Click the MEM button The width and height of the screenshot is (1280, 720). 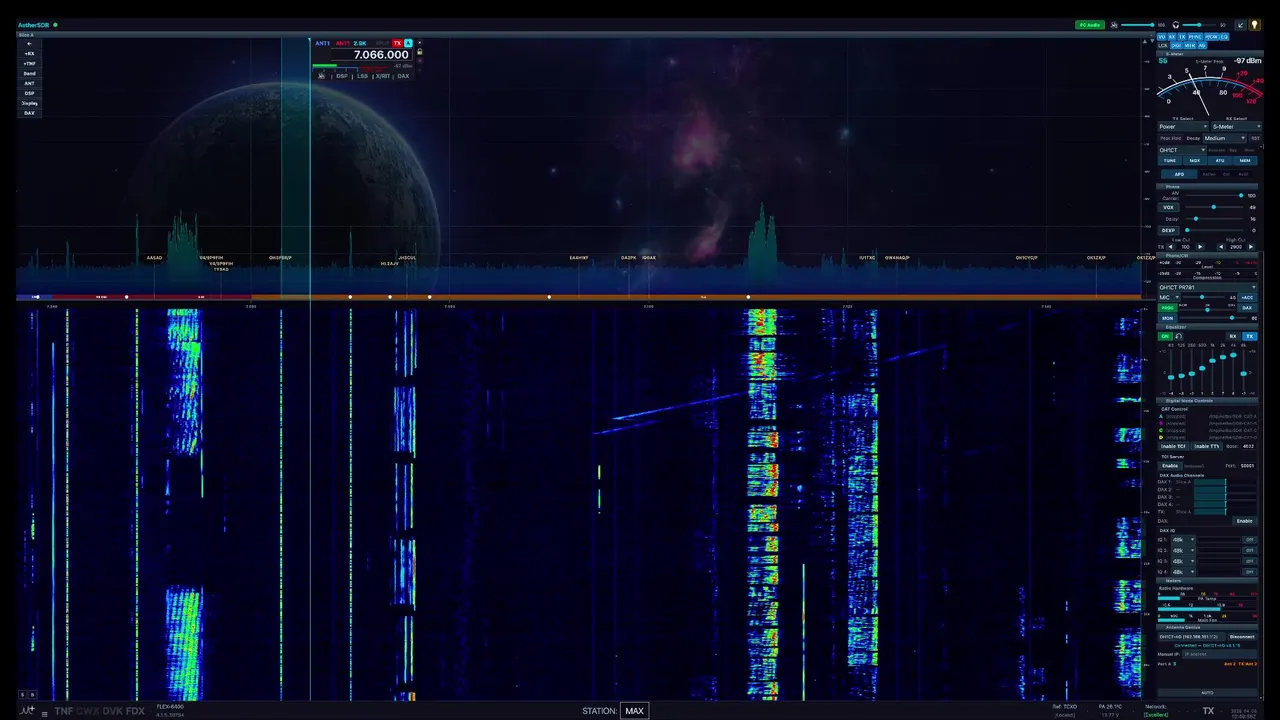point(1245,160)
